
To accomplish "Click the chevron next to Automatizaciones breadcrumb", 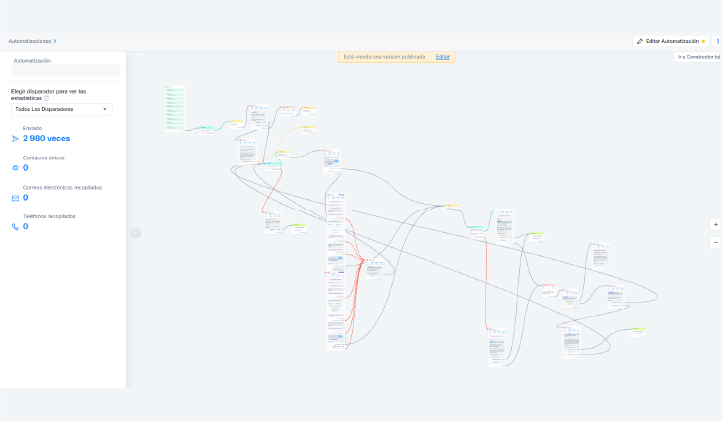I will (55, 41).
